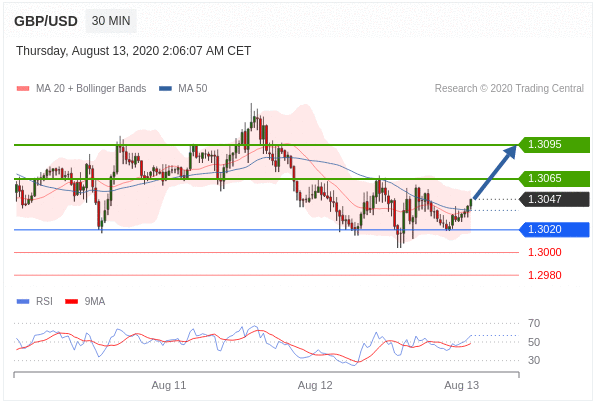Image resolution: width=600 pixels, height=407 pixels.
Task: Click the Aug 11 date axis label
Action: pyautogui.click(x=169, y=385)
